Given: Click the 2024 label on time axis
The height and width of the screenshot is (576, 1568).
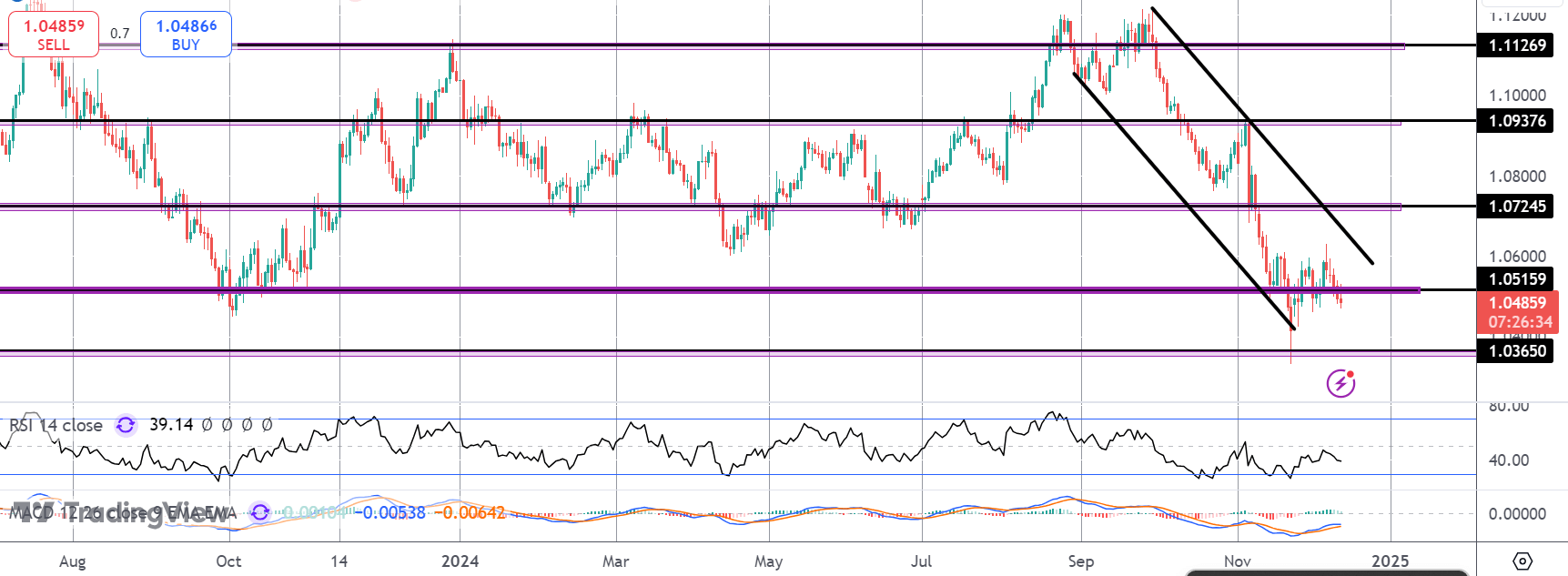Looking at the screenshot, I should tap(460, 561).
